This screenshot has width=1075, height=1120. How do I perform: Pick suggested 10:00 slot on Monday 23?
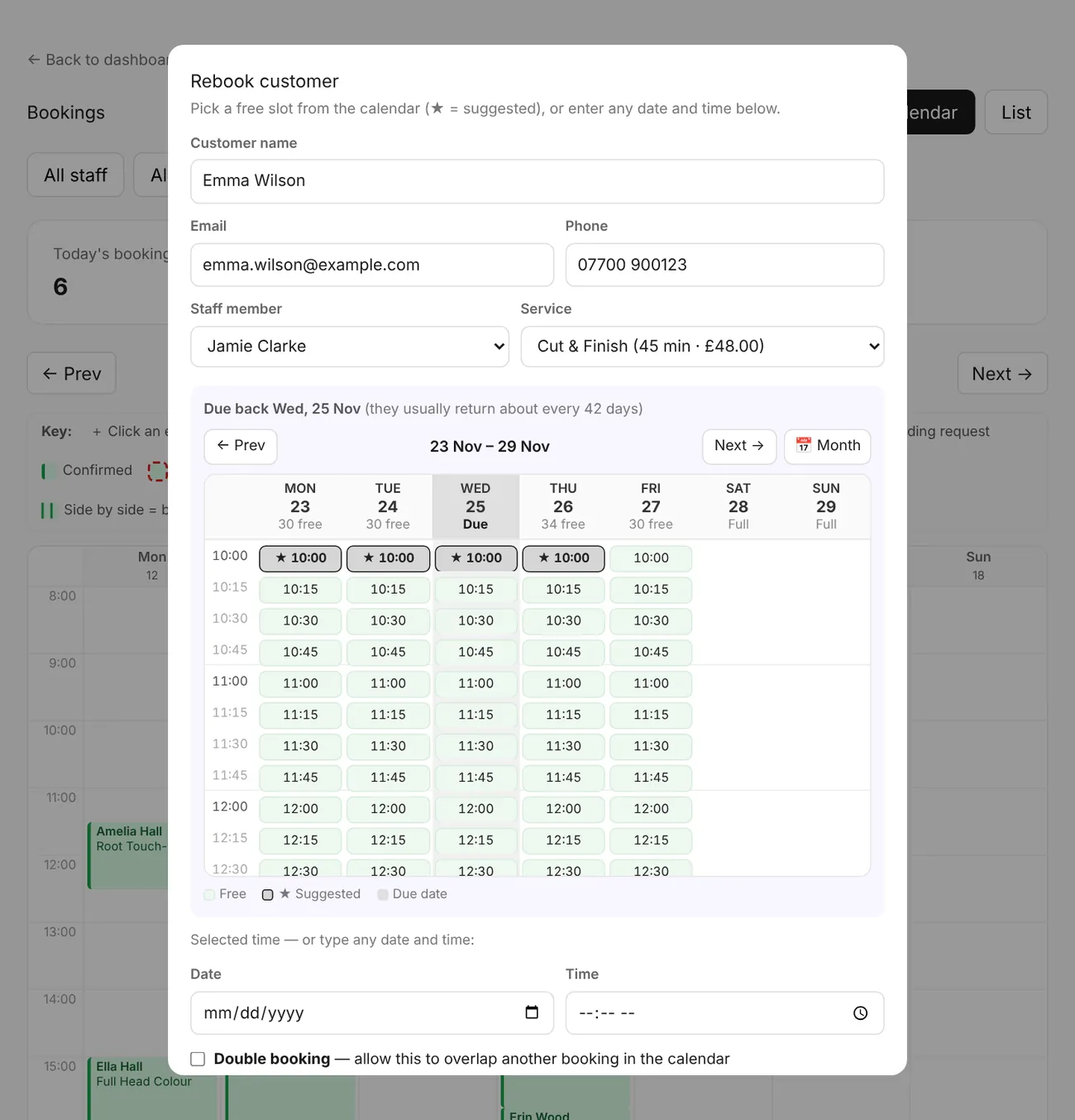click(x=300, y=558)
